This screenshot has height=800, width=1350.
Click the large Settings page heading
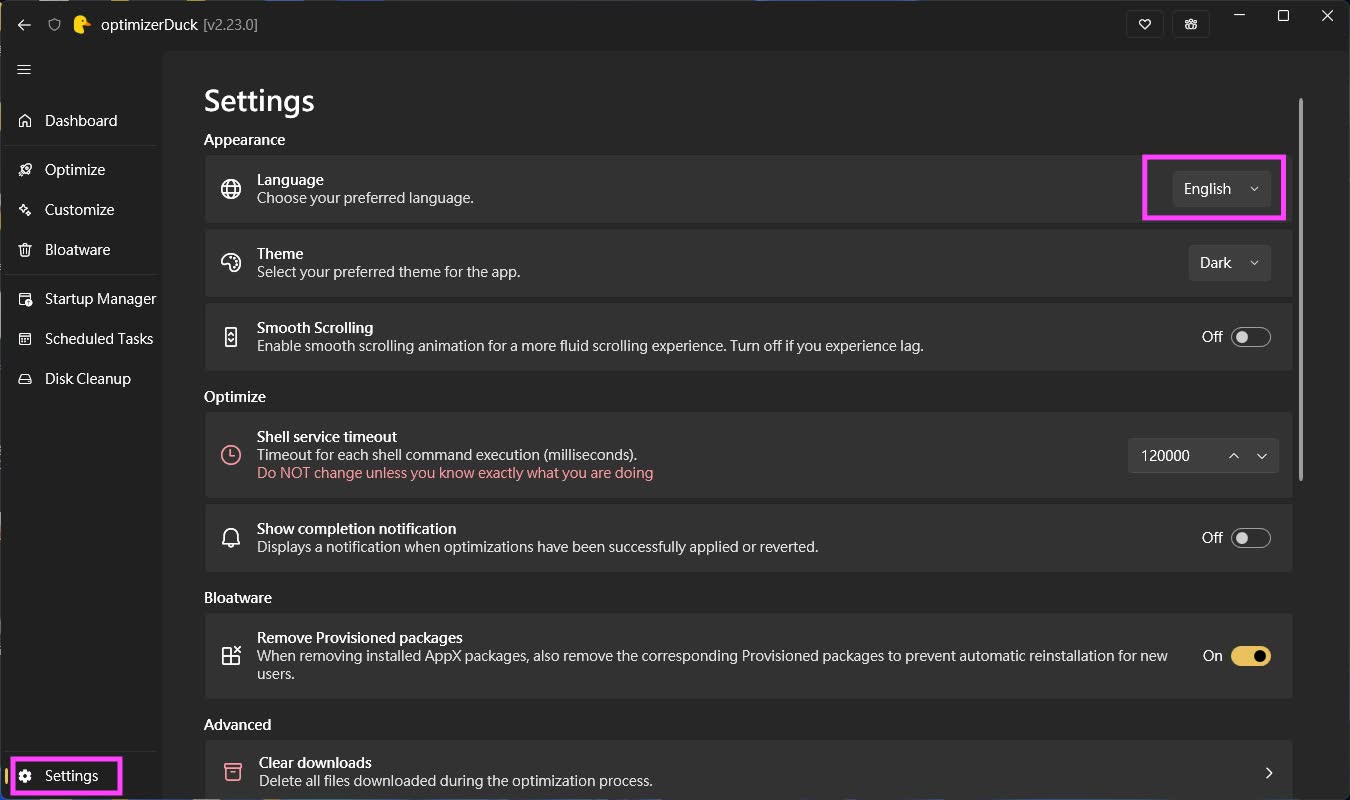(259, 101)
